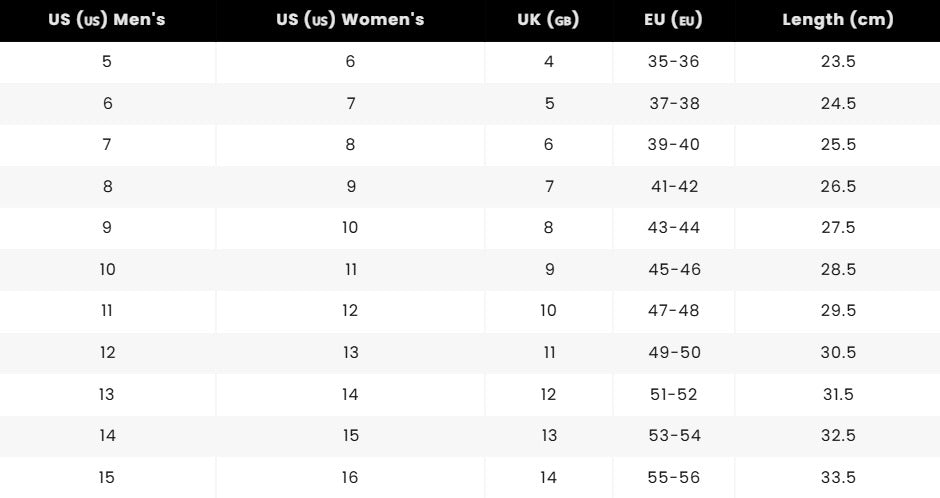Click the EU size 55-56 cell
940x498 pixels.
[673, 478]
